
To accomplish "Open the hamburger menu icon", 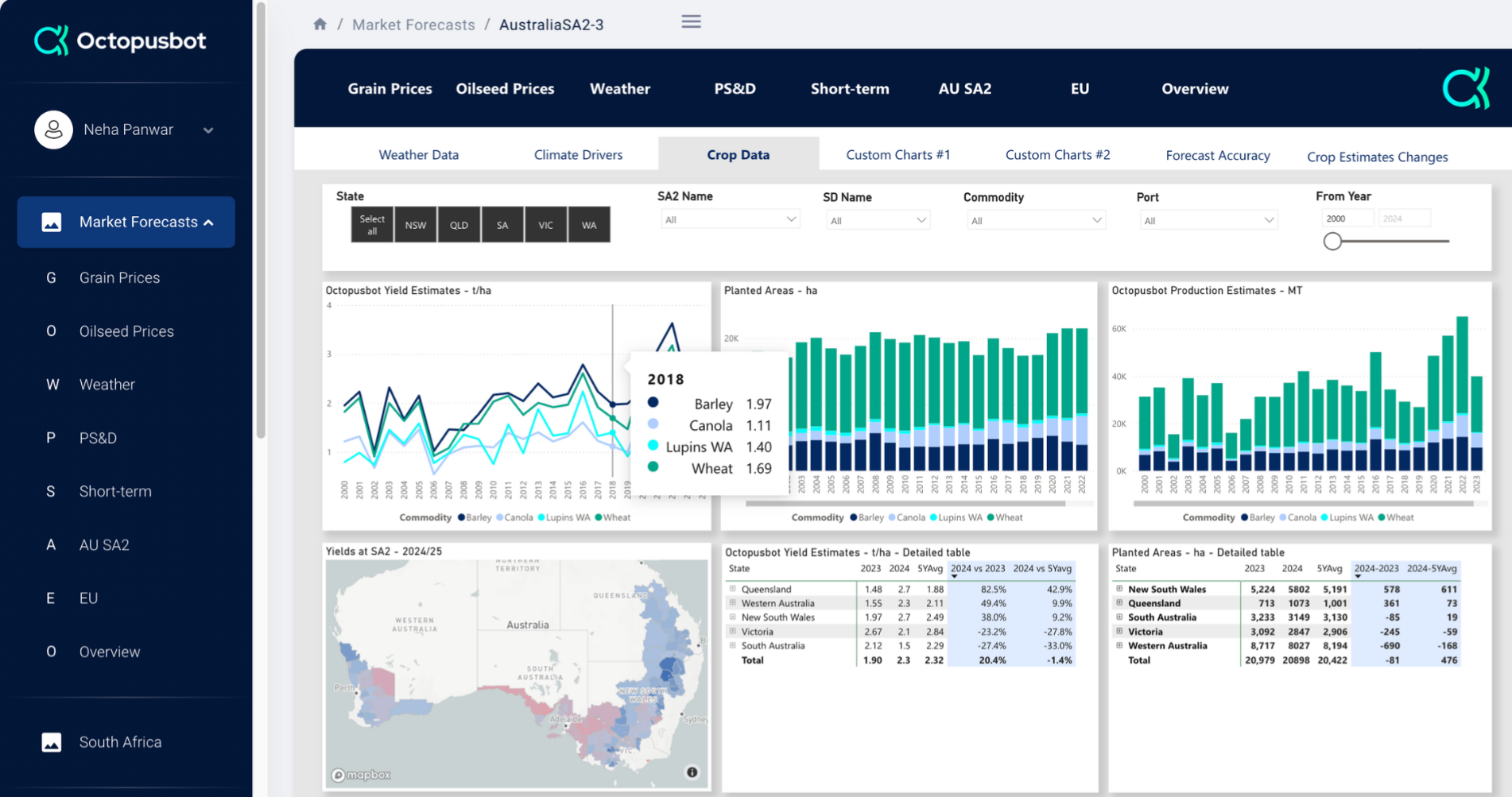I will pos(691,21).
